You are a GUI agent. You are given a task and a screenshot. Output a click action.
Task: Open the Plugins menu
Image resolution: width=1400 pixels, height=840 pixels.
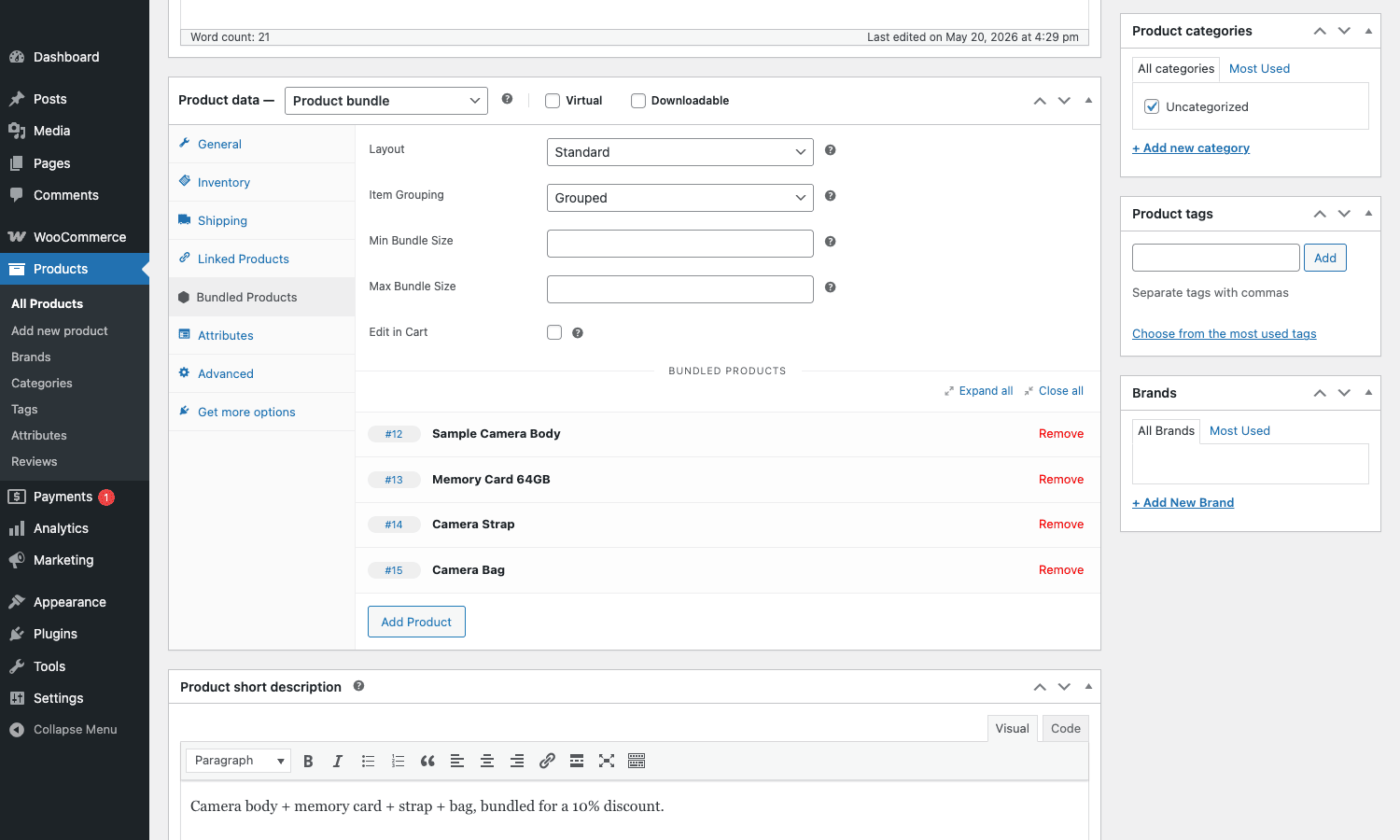[x=75, y=634]
